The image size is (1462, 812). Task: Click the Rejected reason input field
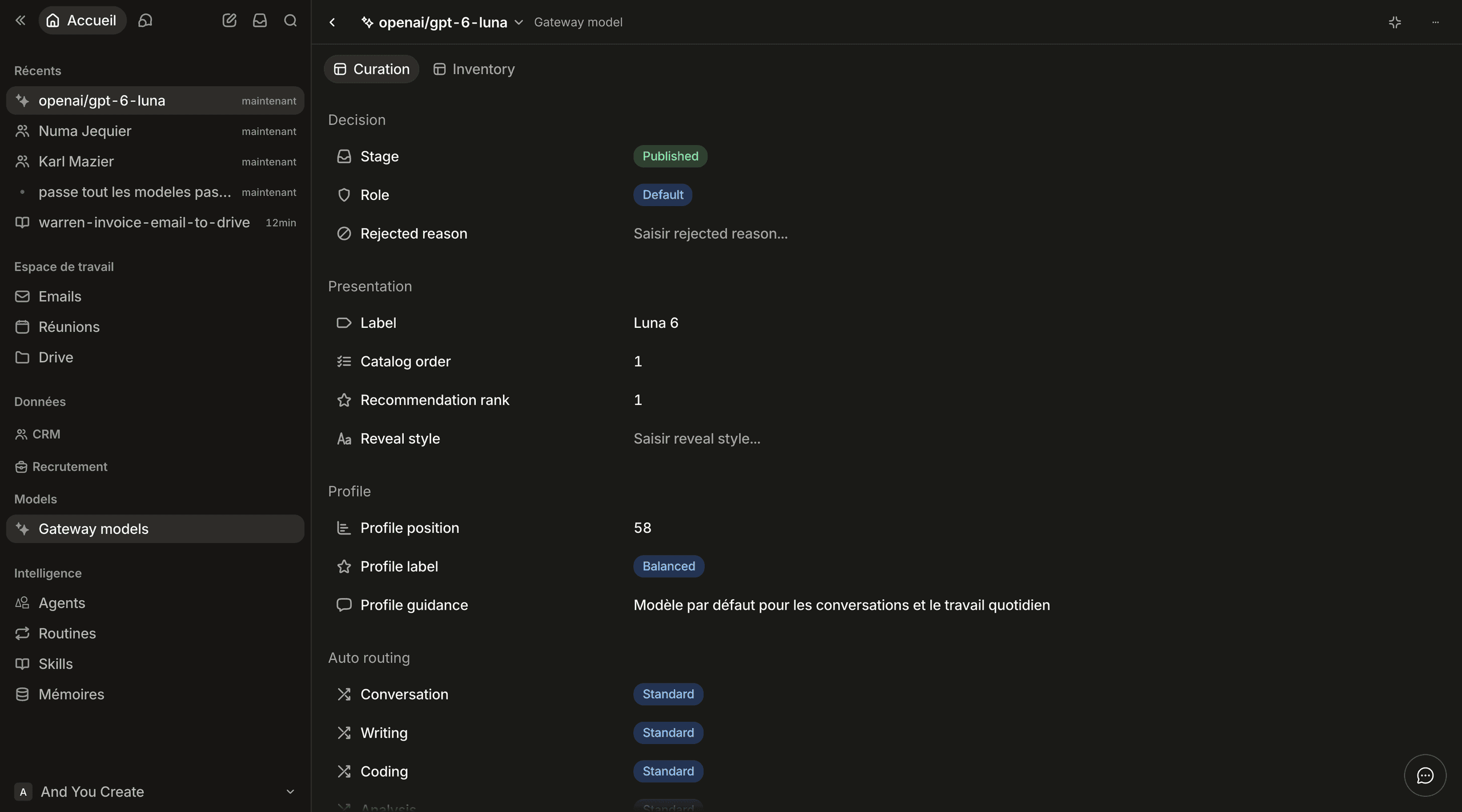(x=710, y=234)
